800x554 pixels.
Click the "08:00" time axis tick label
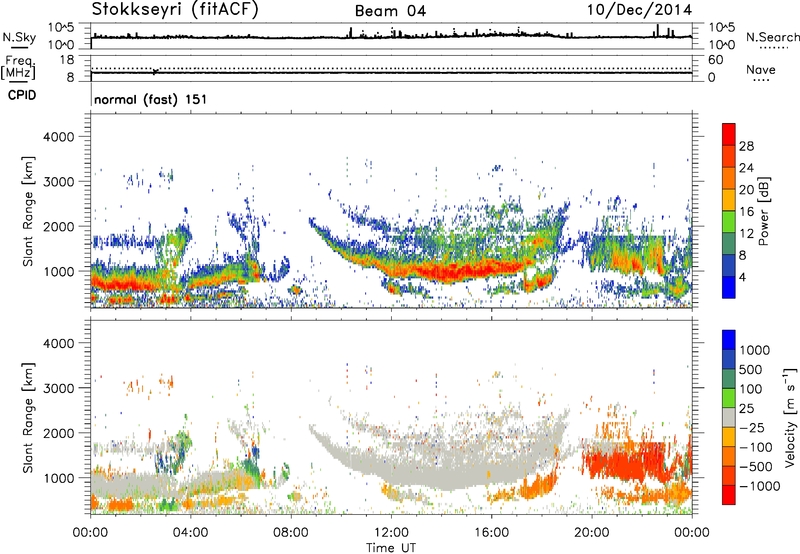coord(291,533)
